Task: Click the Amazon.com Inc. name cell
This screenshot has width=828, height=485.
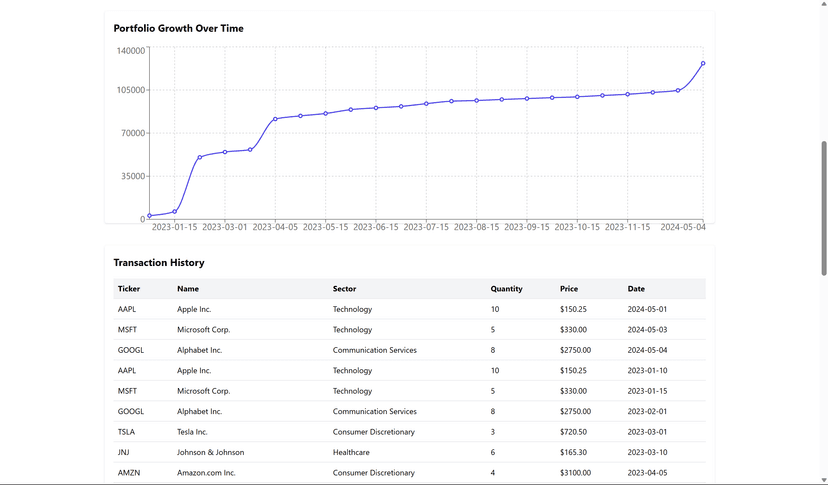Action: tap(206, 473)
